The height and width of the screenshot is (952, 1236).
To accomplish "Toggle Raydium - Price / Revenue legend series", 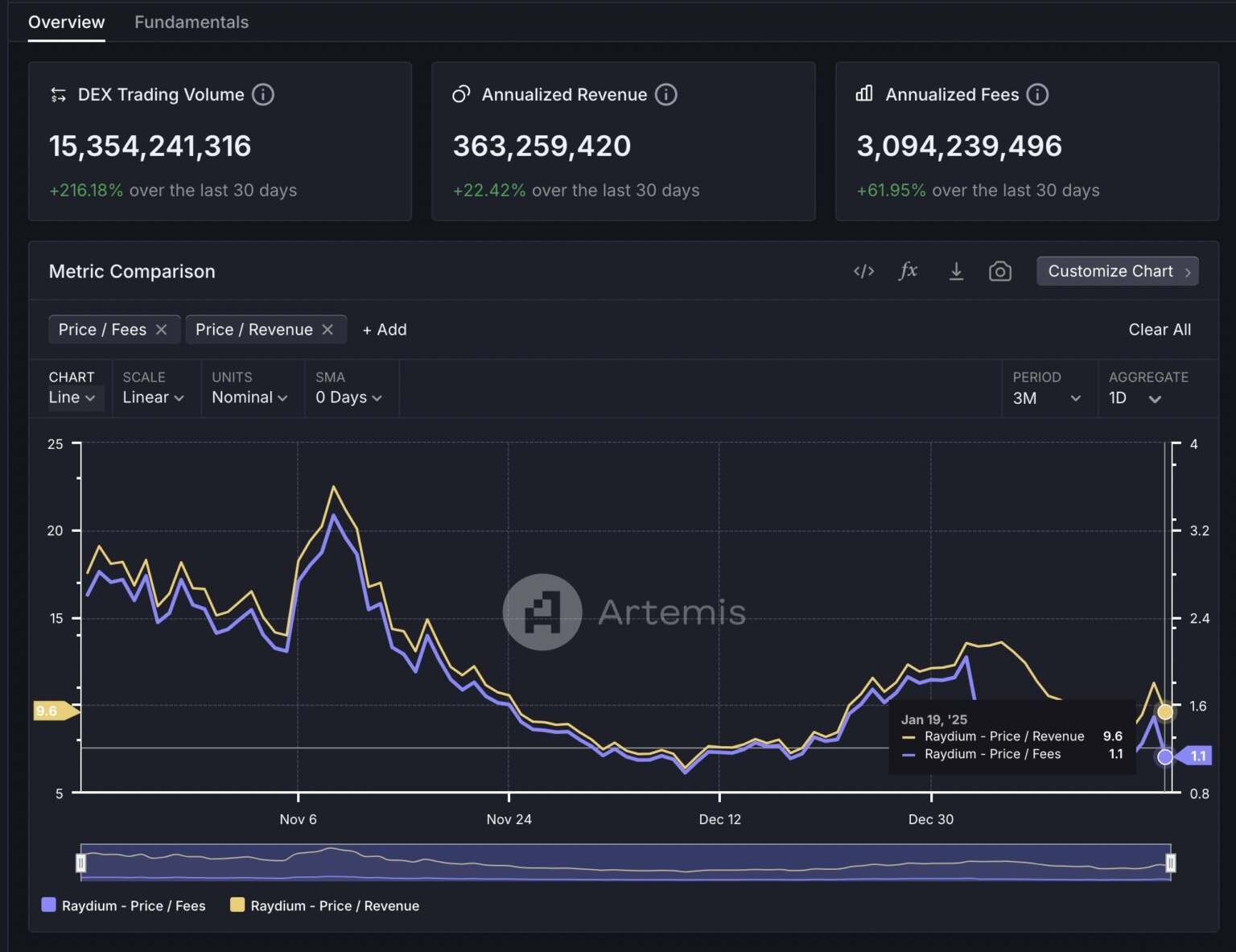I will coord(325,905).
